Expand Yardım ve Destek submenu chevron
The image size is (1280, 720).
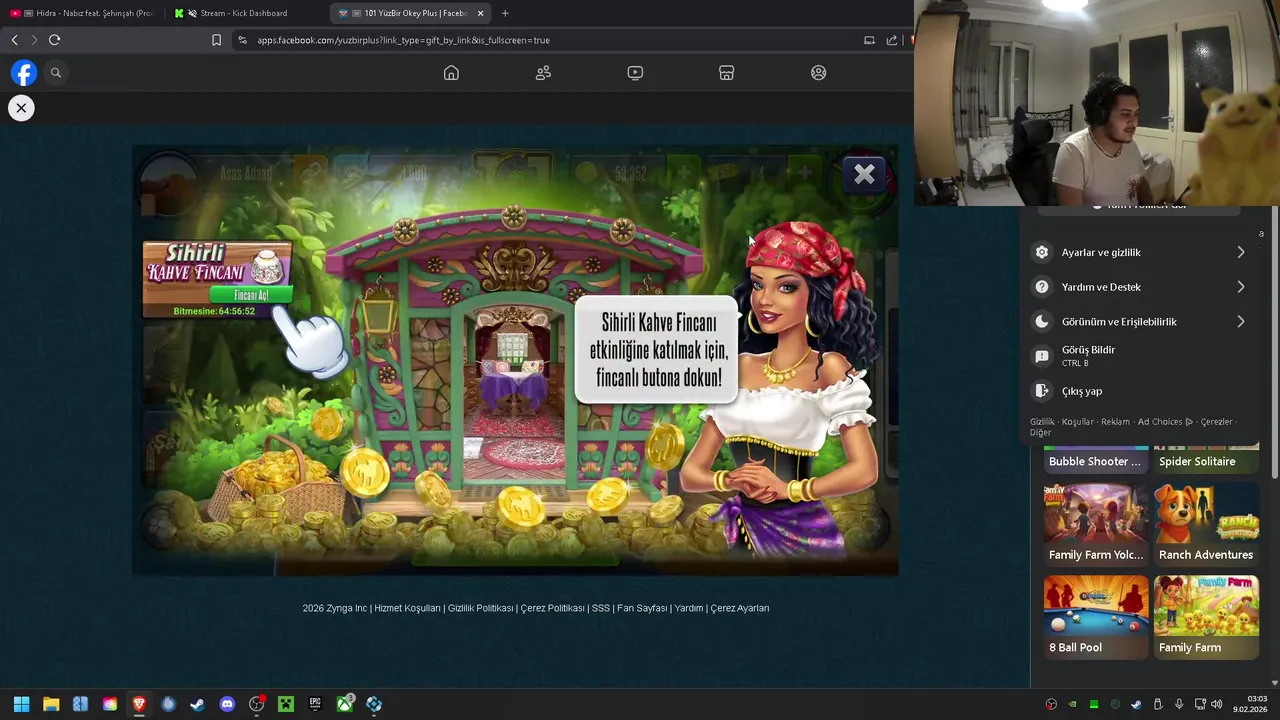point(1241,287)
